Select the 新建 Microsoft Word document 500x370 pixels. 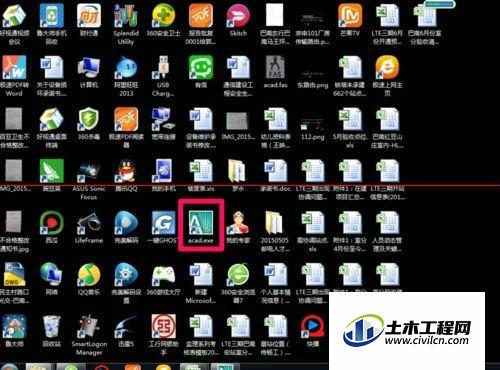201,274
